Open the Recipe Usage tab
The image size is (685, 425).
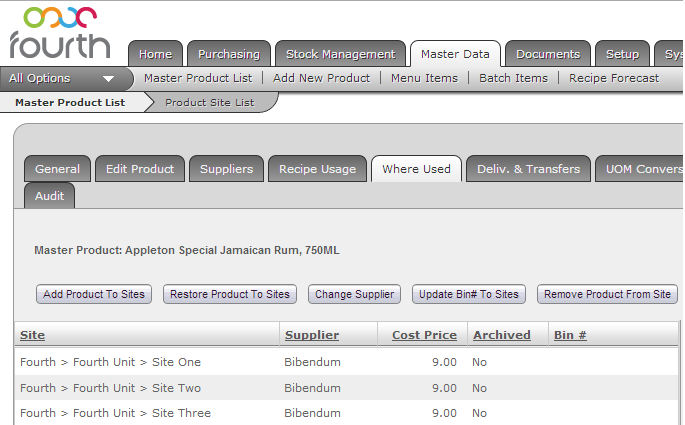tap(317, 169)
